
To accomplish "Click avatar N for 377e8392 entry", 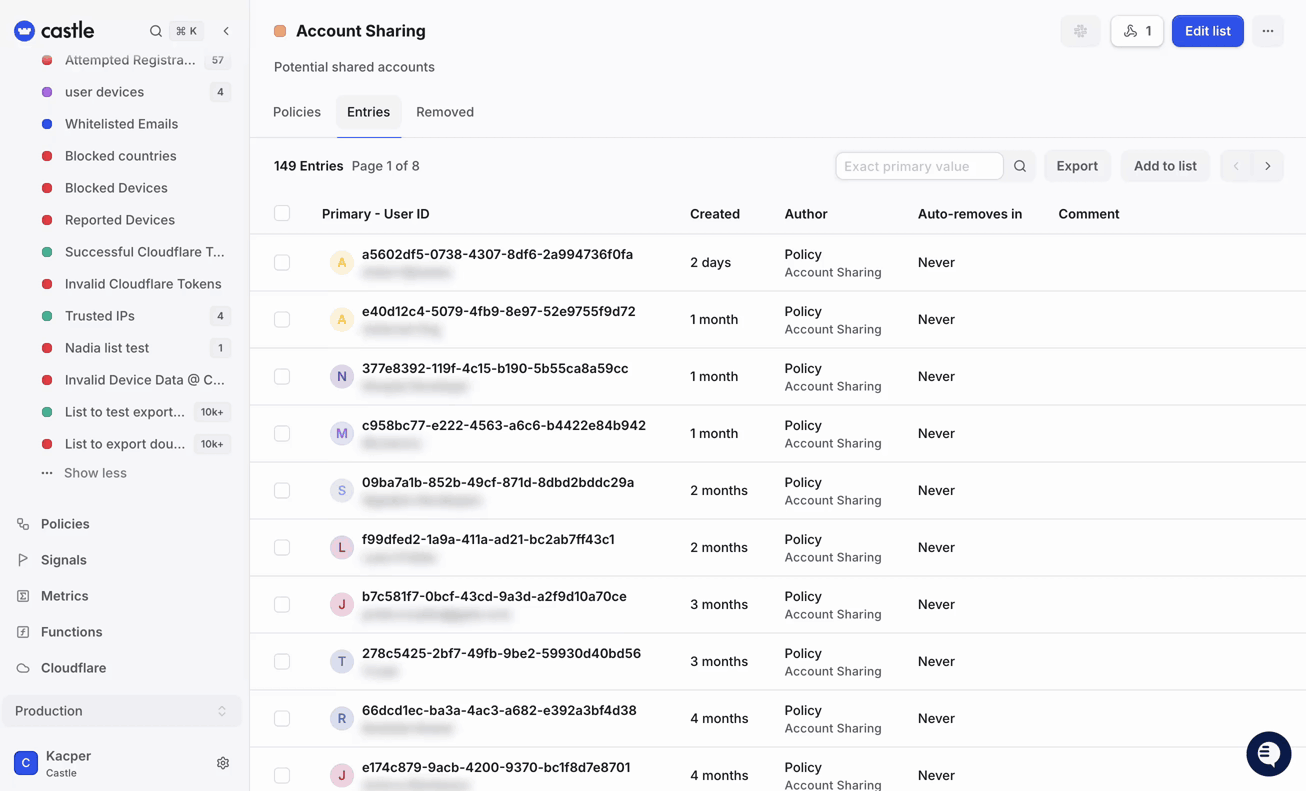I will tap(342, 376).
